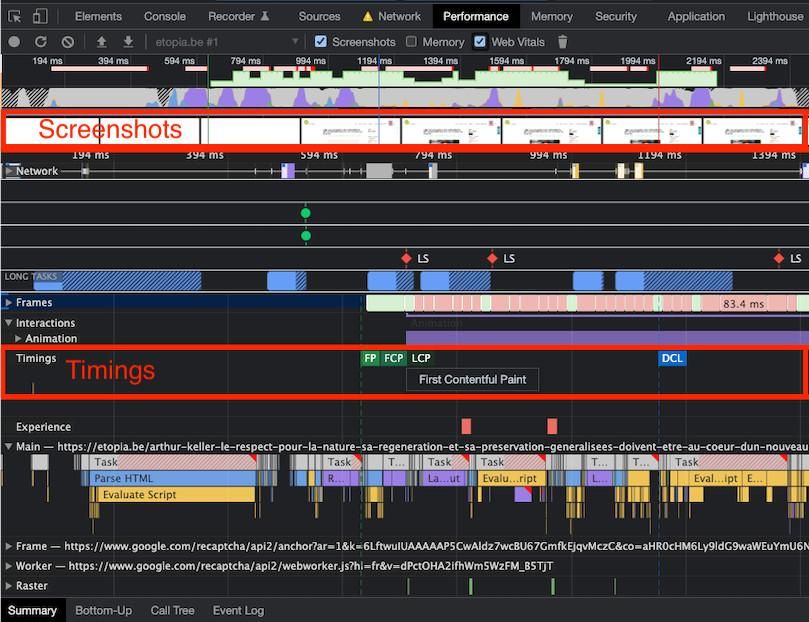This screenshot has width=809, height=622.
Task: Expand the Frames track
Action: tap(9, 303)
